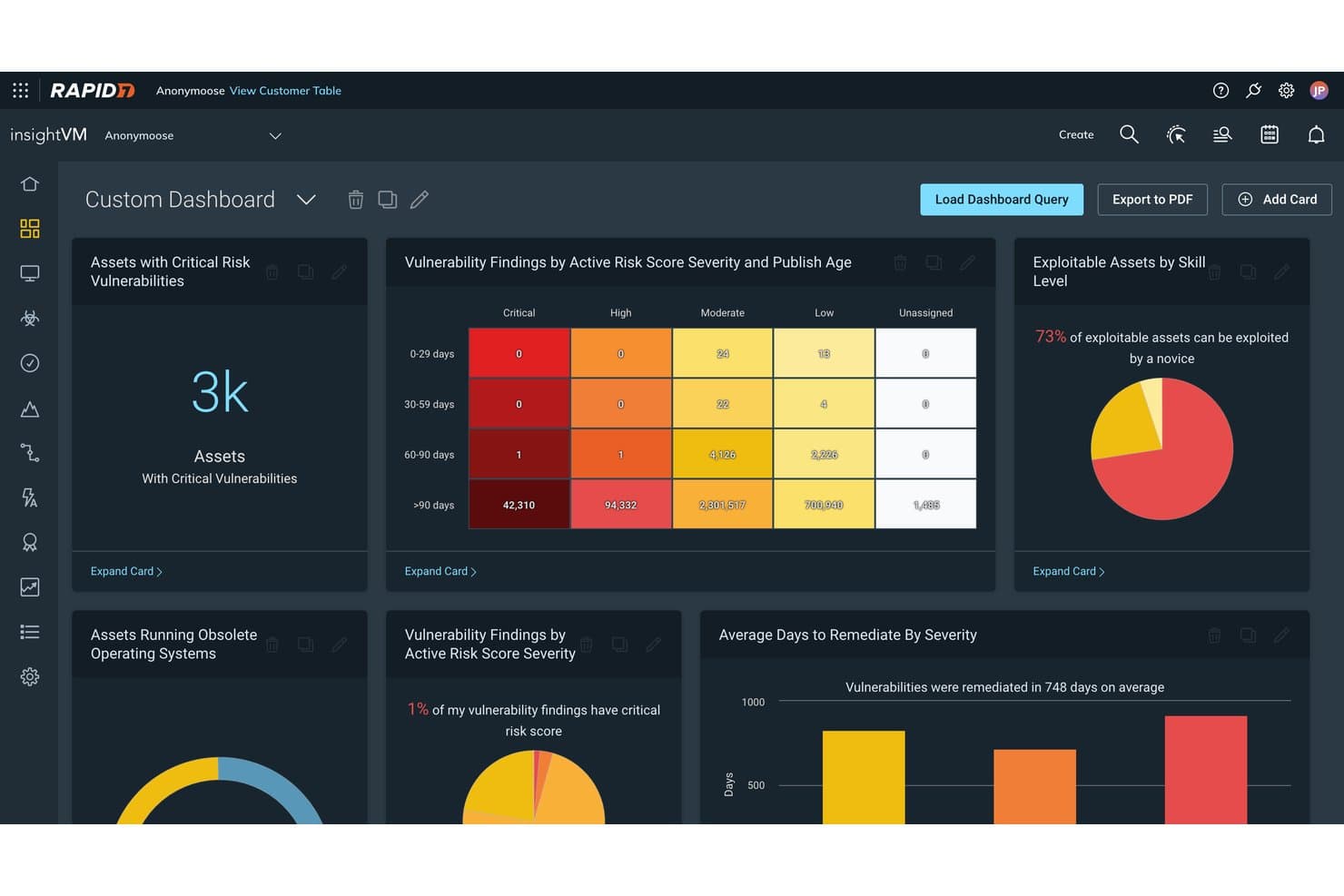Expand the Exploitable Assets by Skill Level card

pos(1069,571)
